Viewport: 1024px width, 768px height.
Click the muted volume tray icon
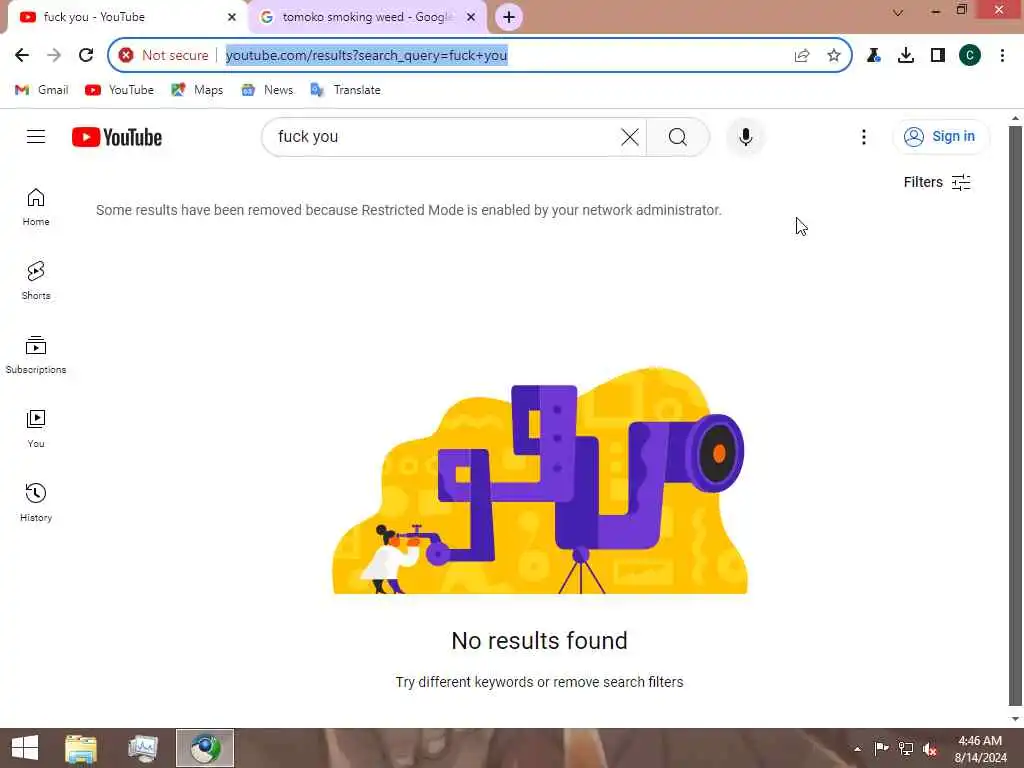930,749
